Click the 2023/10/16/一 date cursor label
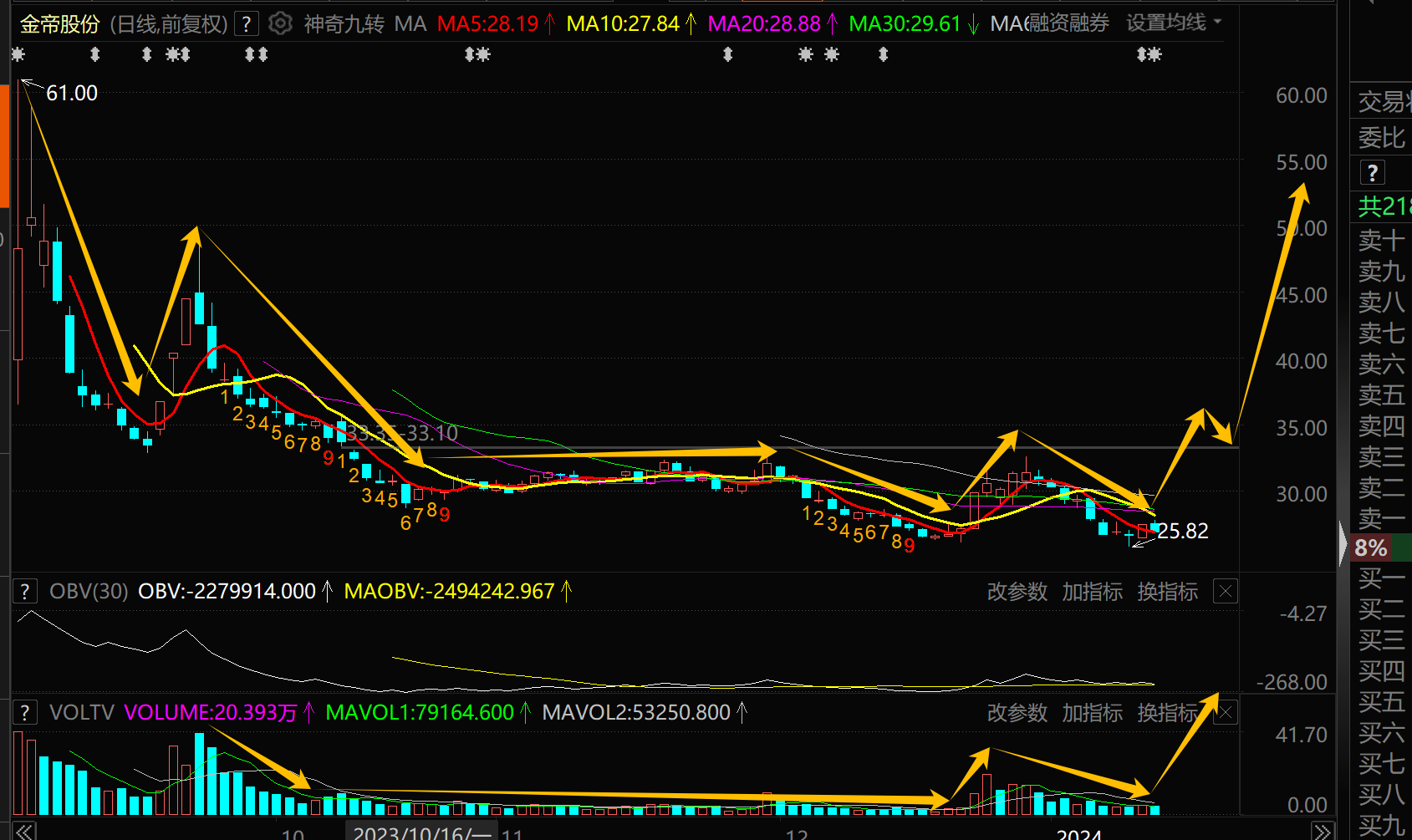The height and width of the screenshot is (840, 1412). point(422,832)
